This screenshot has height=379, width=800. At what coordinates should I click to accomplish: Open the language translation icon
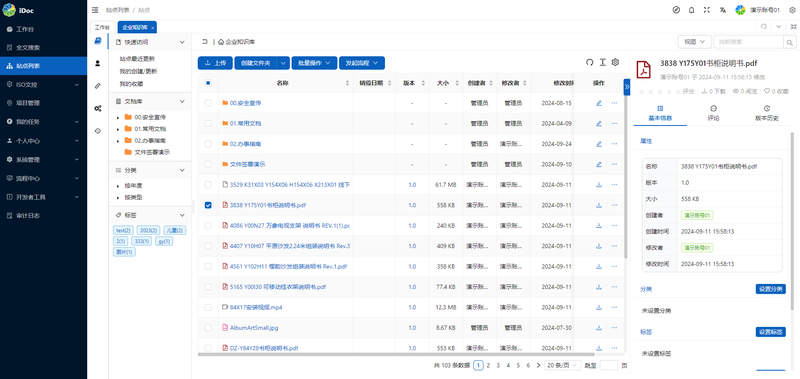pos(722,10)
